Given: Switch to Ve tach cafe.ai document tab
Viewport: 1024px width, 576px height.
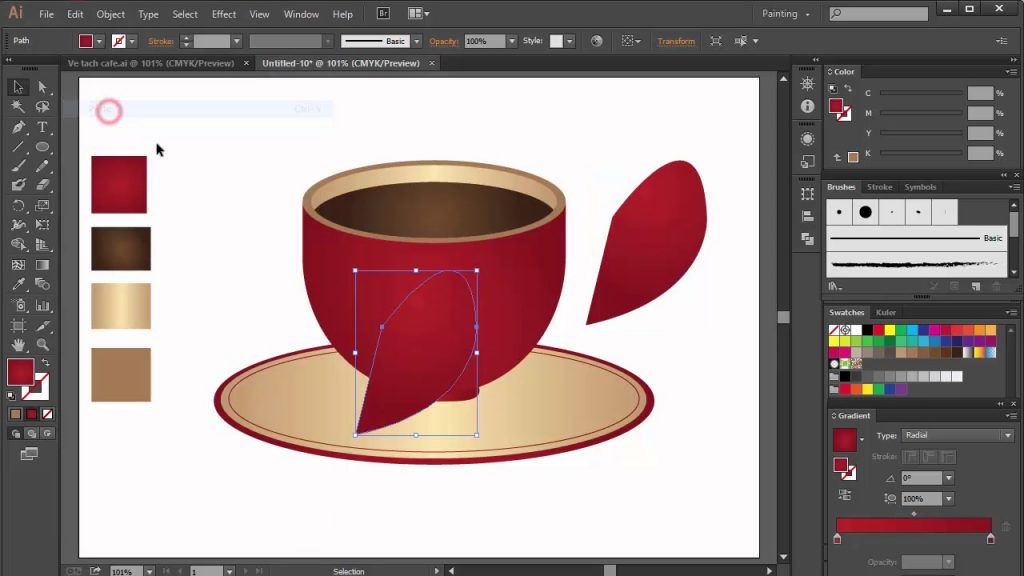Looking at the screenshot, I should 151,63.
